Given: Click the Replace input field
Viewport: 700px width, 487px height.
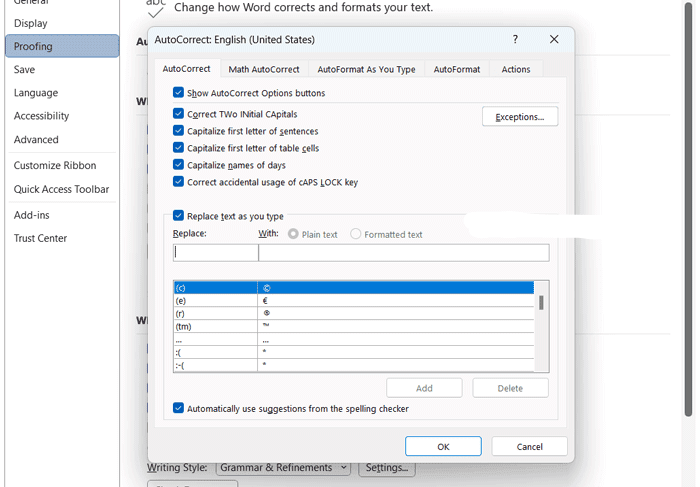Looking at the screenshot, I should click(215, 253).
